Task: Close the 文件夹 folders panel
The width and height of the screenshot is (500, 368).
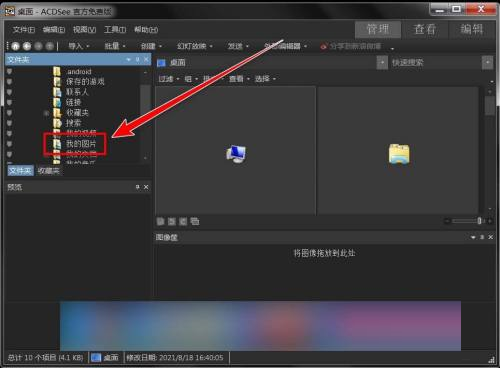Action: click(146, 59)
